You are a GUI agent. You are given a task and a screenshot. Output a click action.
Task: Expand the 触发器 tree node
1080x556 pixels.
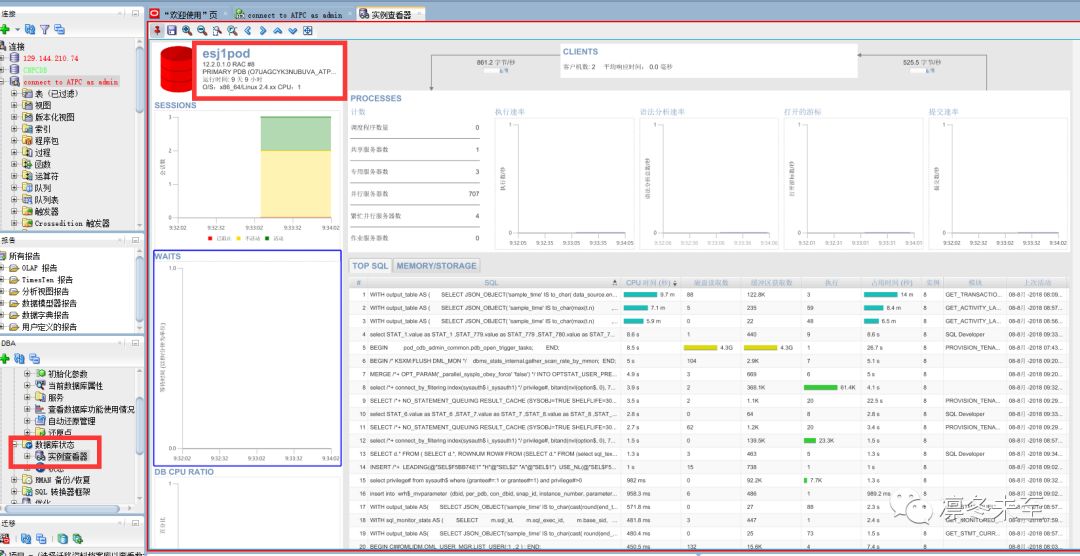tap(15, 211)
